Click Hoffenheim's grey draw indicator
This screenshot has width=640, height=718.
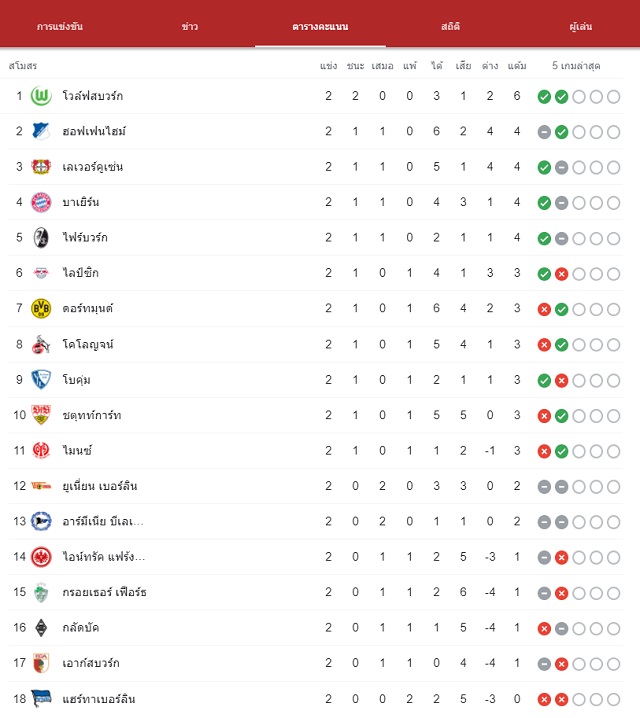click(x=544, y=132)
